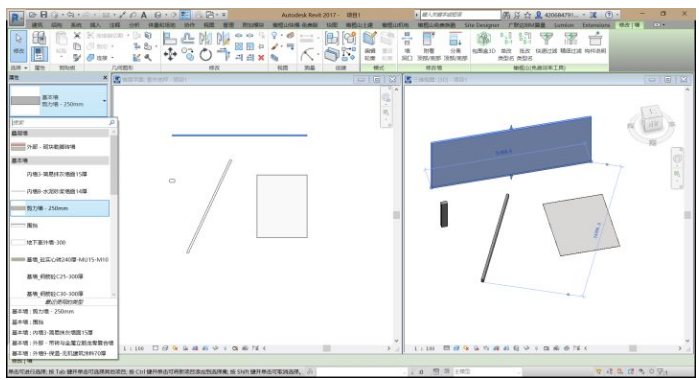699x380 pixels.
Task: Click the Align tool
Action: [169, 38]
